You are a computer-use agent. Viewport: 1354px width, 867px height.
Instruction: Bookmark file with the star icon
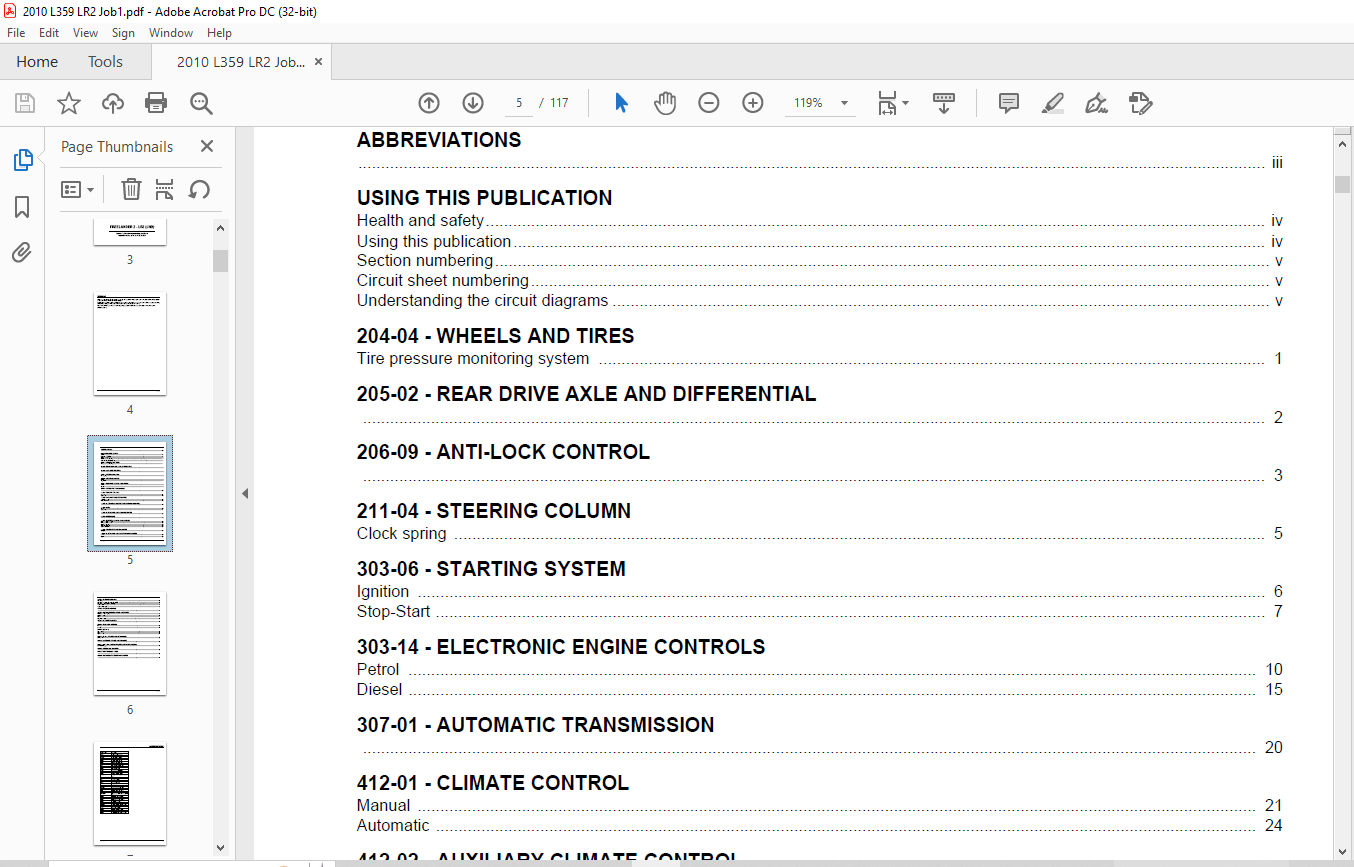pos(68,103)
